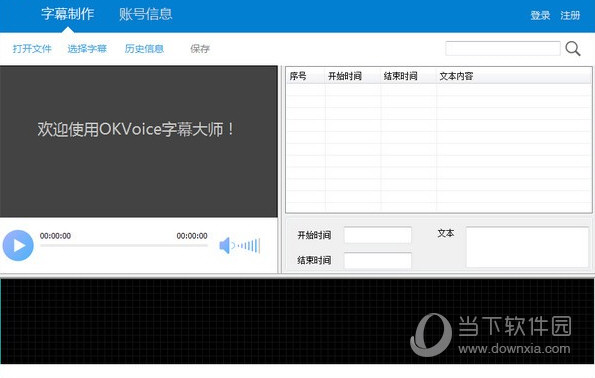Click the black waveform timeline area
Viewport: 595px width, 378px height.
point(298,321)
